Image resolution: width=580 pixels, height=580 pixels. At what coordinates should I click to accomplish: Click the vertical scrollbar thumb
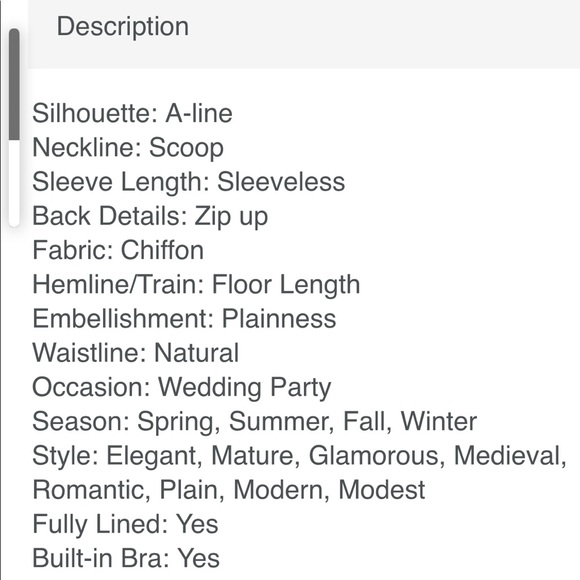[14, 84]
